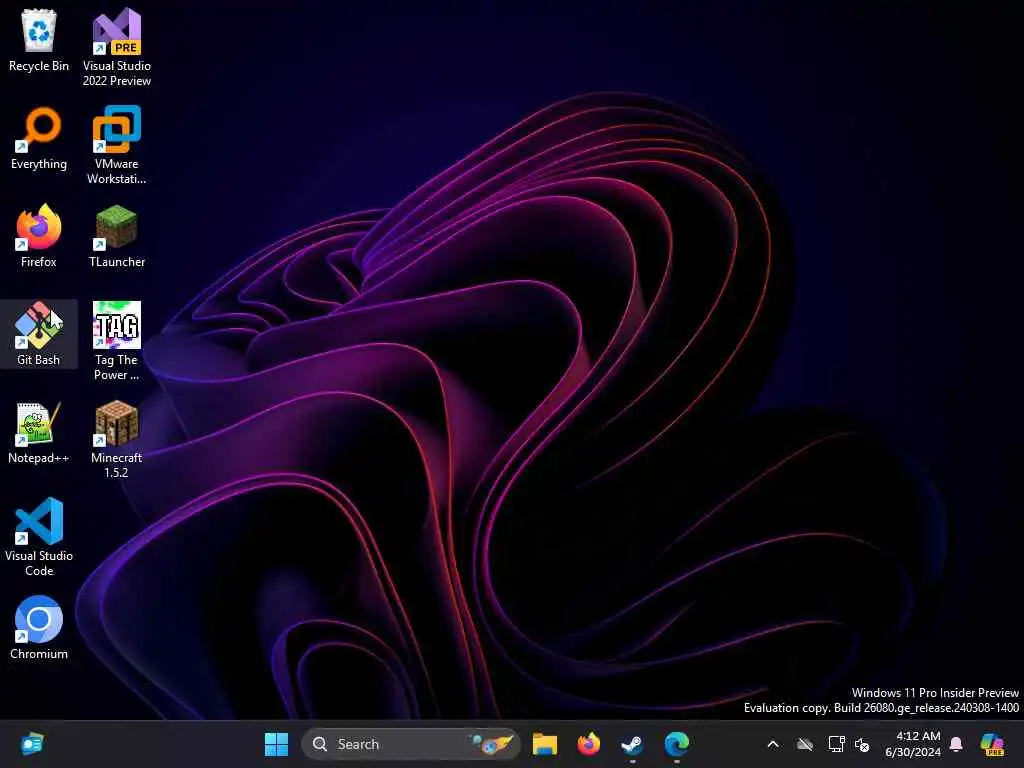Select the Chromium desktop shortcut

click(39, 628)
